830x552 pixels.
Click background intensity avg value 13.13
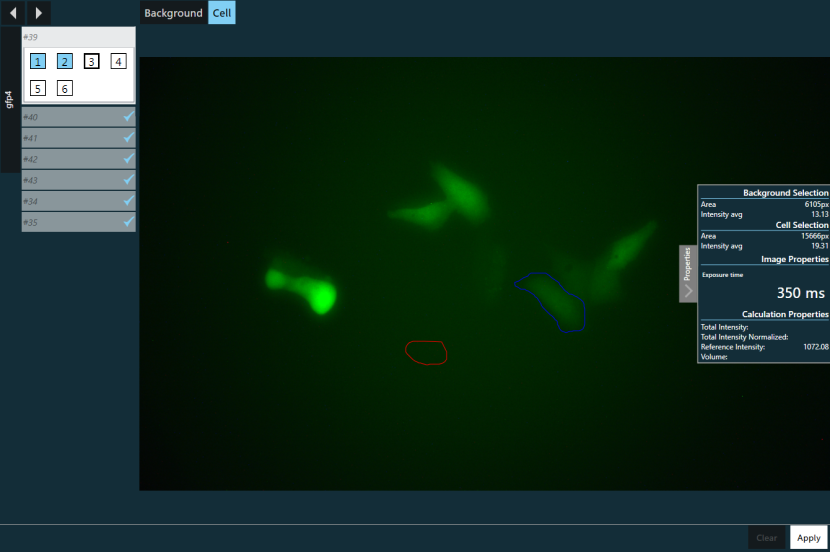tap(819, 214)
